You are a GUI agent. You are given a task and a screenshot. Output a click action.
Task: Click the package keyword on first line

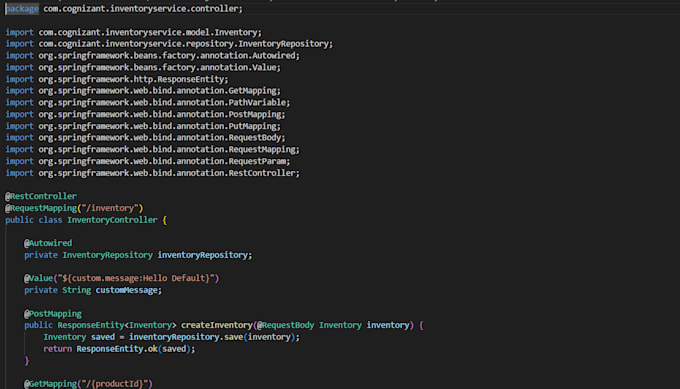[x=22, y=9]
